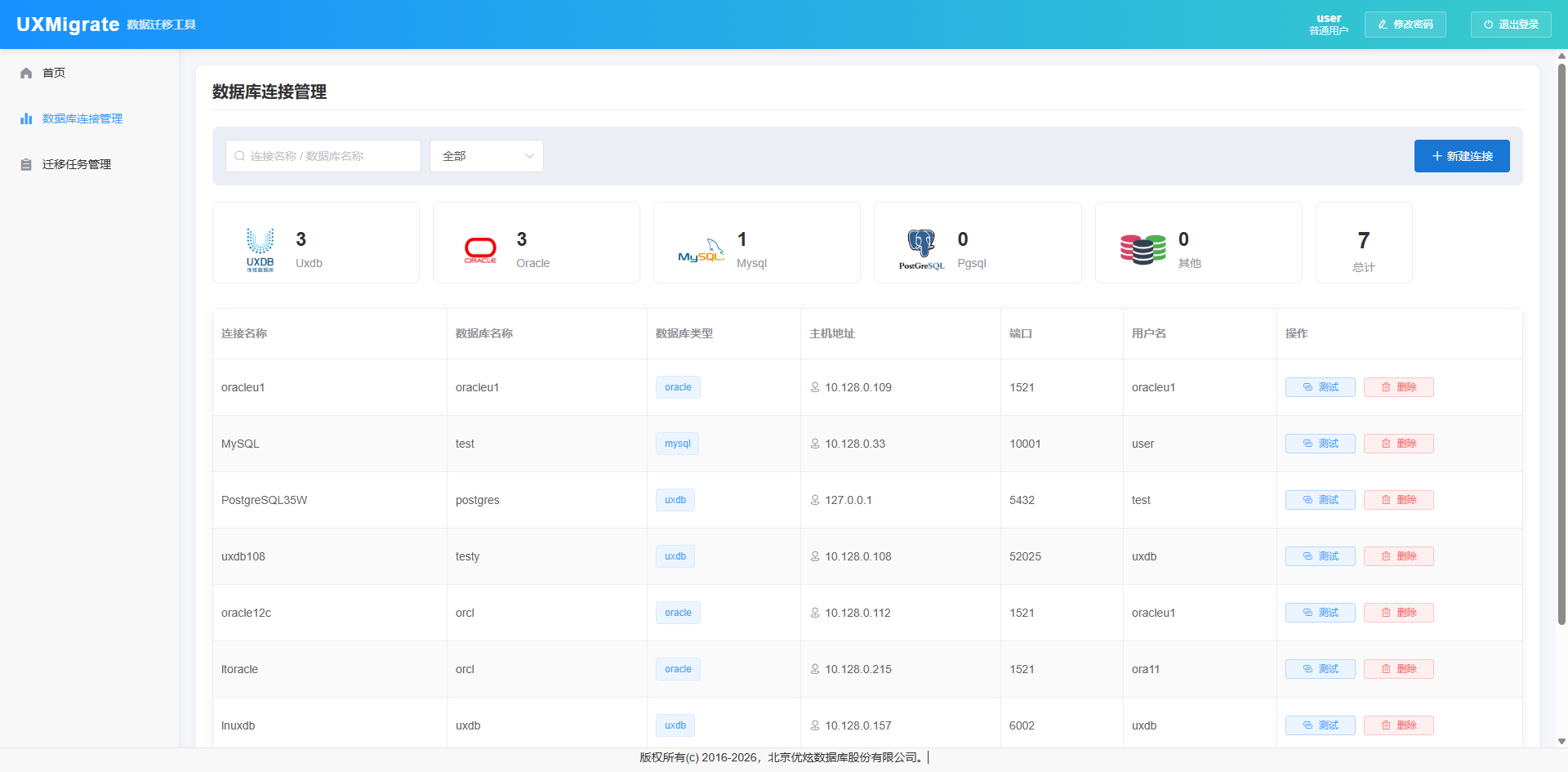Screen dimensions: 1568x772
Task: Click the PostgreSQL elephant logo
Action: 921,249
